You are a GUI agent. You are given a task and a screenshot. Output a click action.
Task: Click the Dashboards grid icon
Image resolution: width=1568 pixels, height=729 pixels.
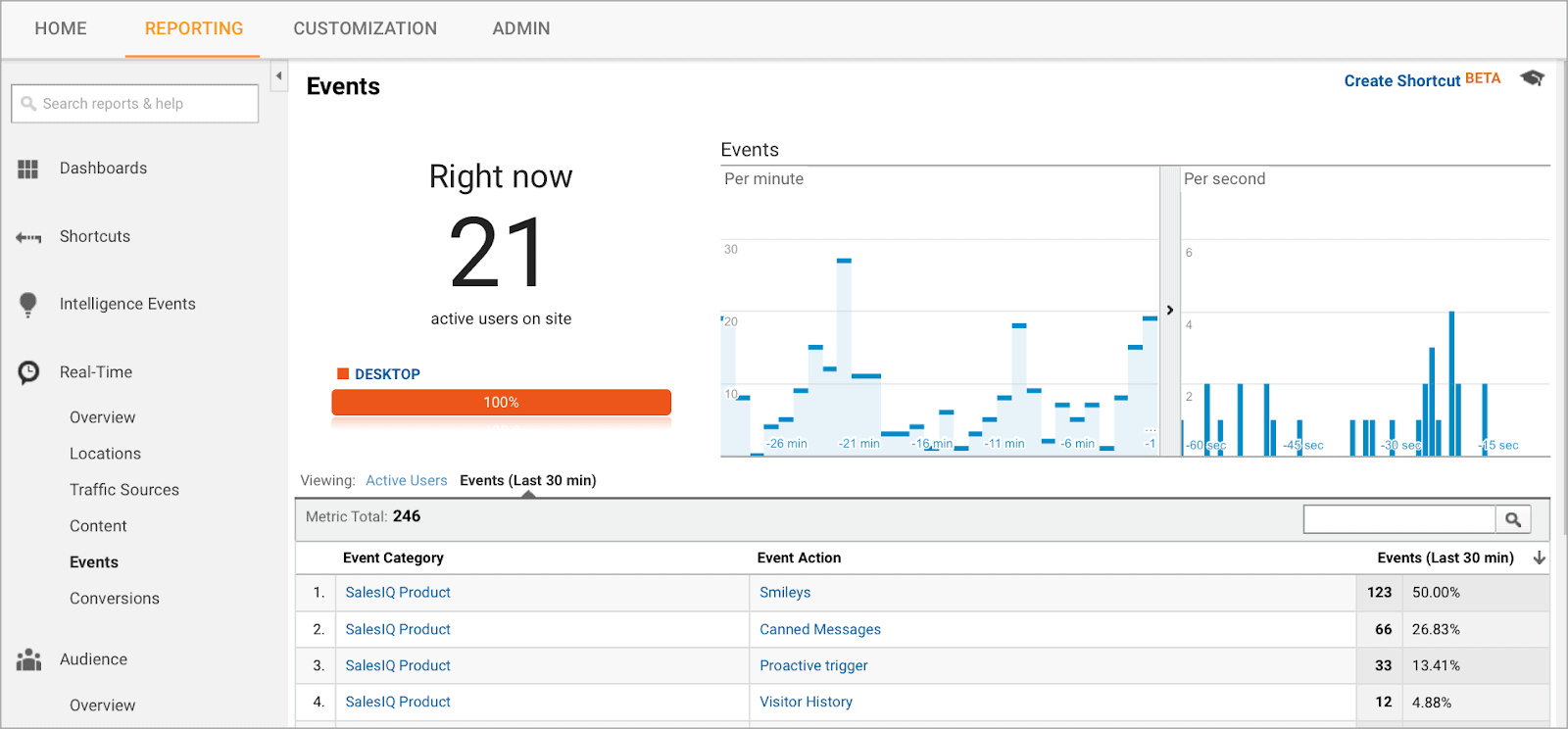point(27,170)
